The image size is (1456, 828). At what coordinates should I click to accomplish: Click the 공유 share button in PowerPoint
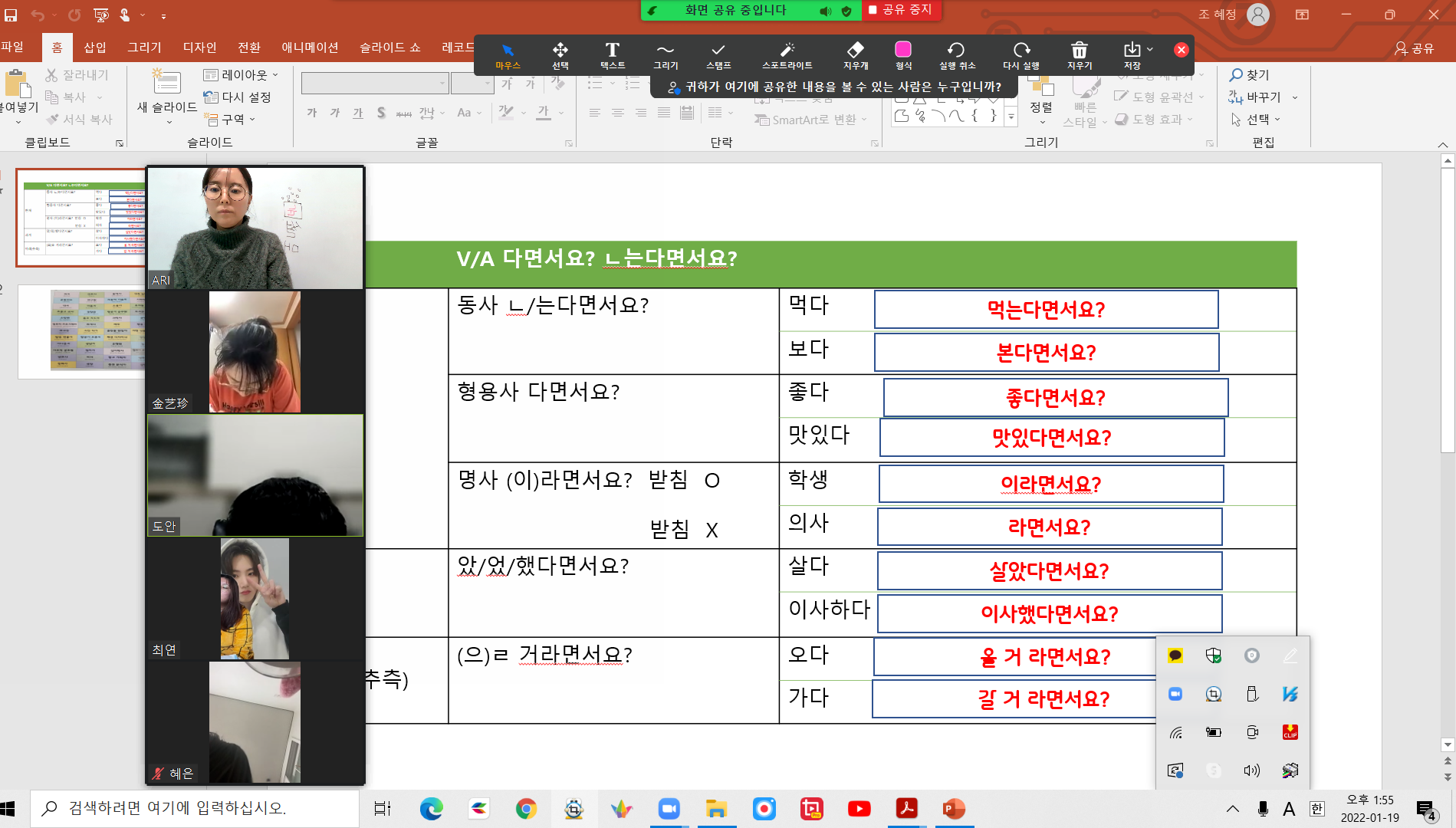(x=1415, y=48)
